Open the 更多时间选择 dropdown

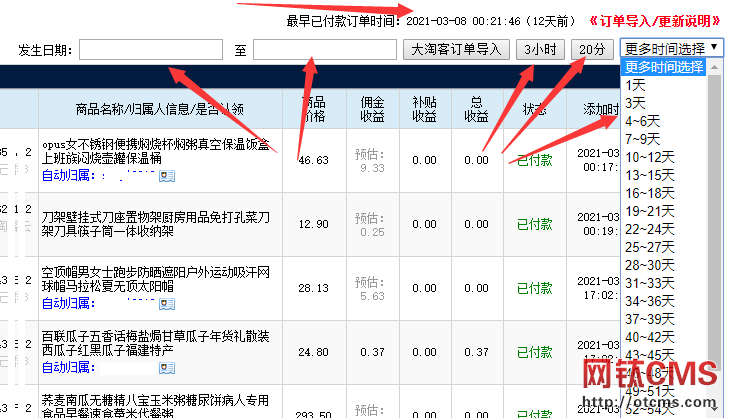tap(671, 48)
